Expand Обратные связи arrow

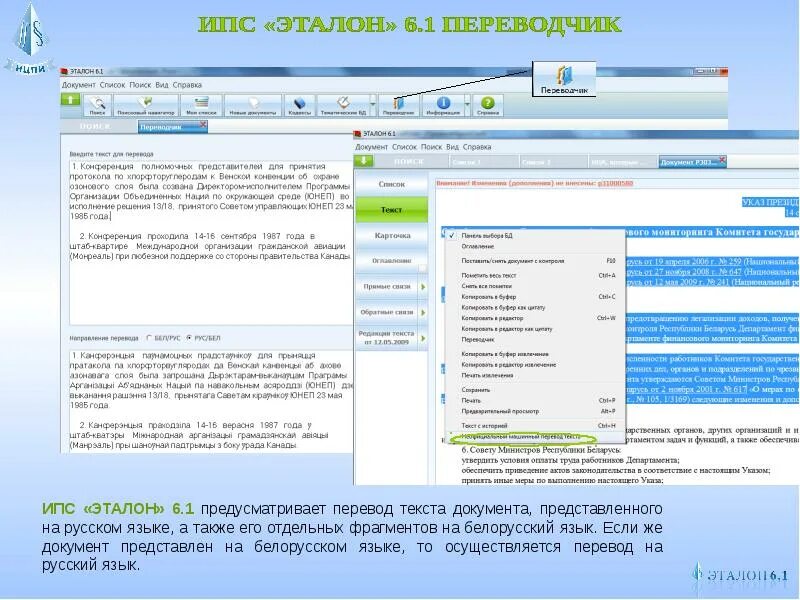pyautogui.click(x=423, y=312)
